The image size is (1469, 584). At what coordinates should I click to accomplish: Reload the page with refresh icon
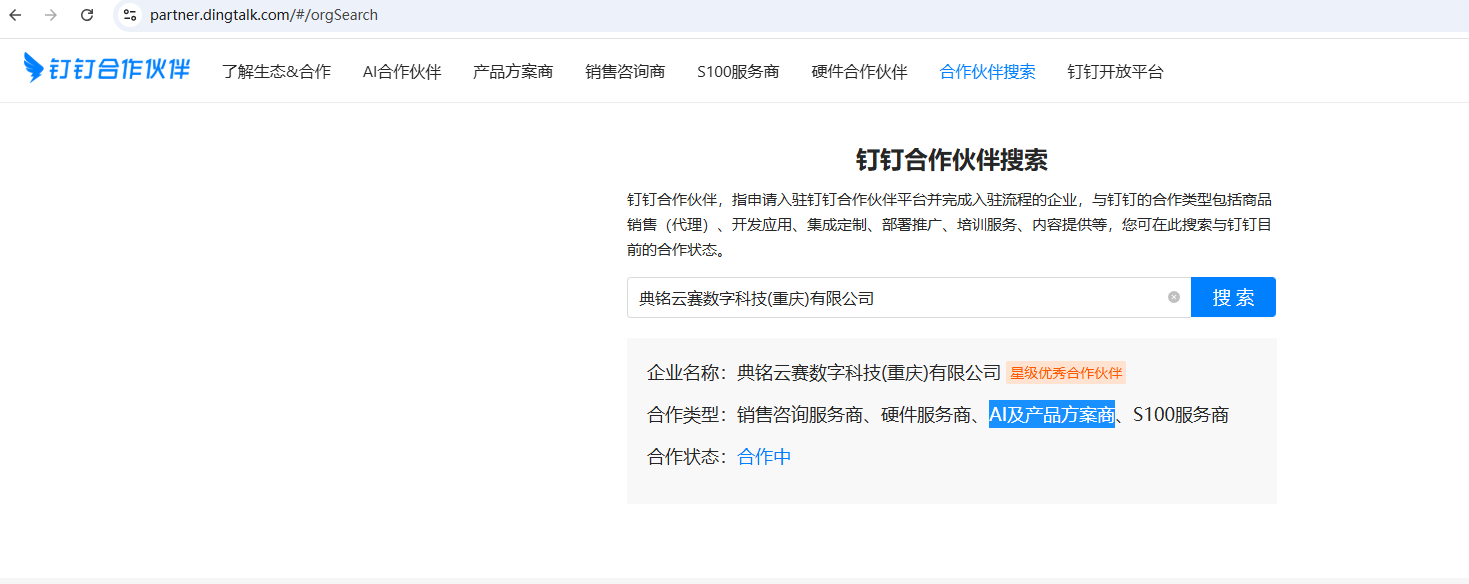point(87,15)
